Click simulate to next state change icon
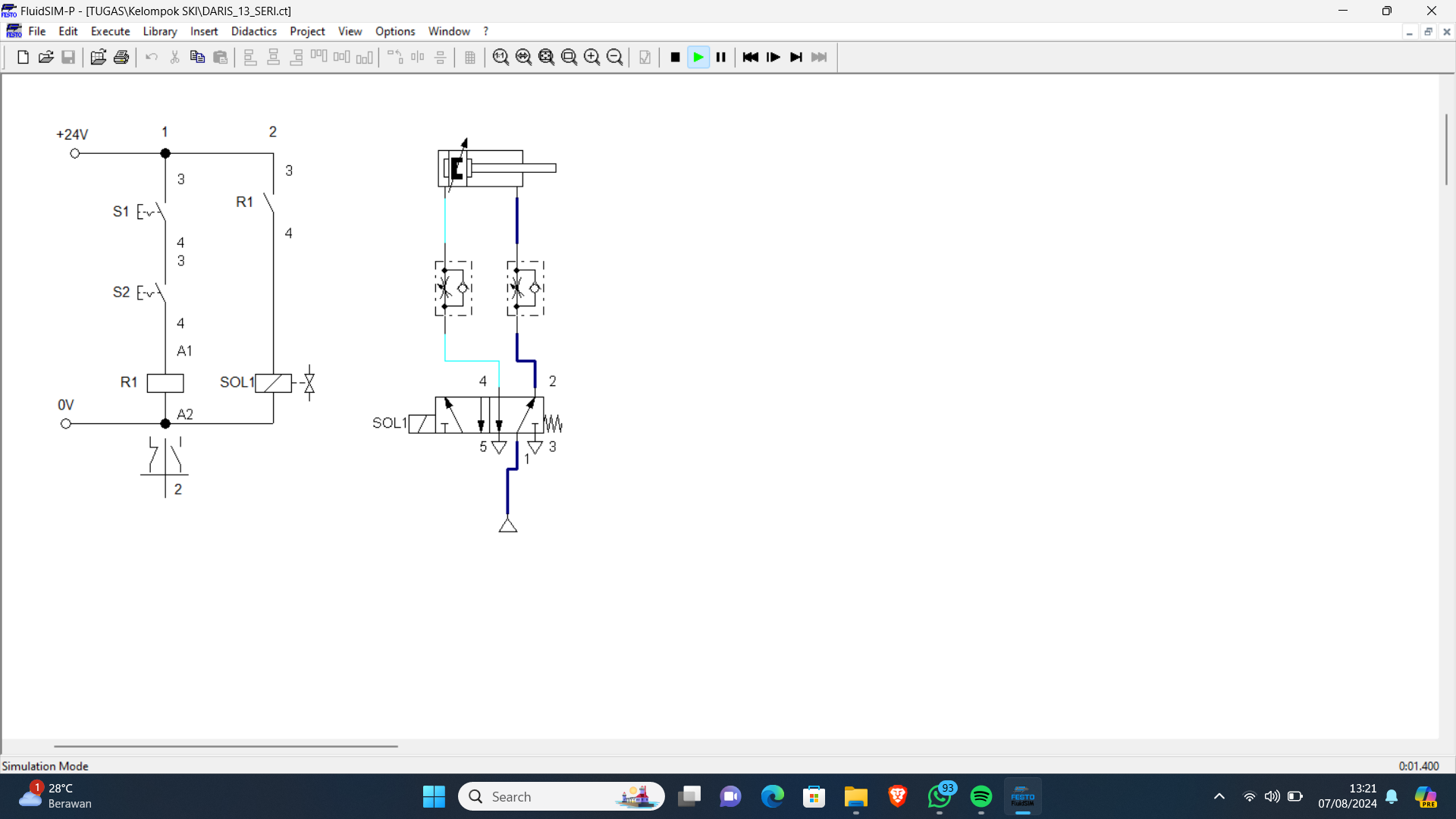 pos(796,58)
